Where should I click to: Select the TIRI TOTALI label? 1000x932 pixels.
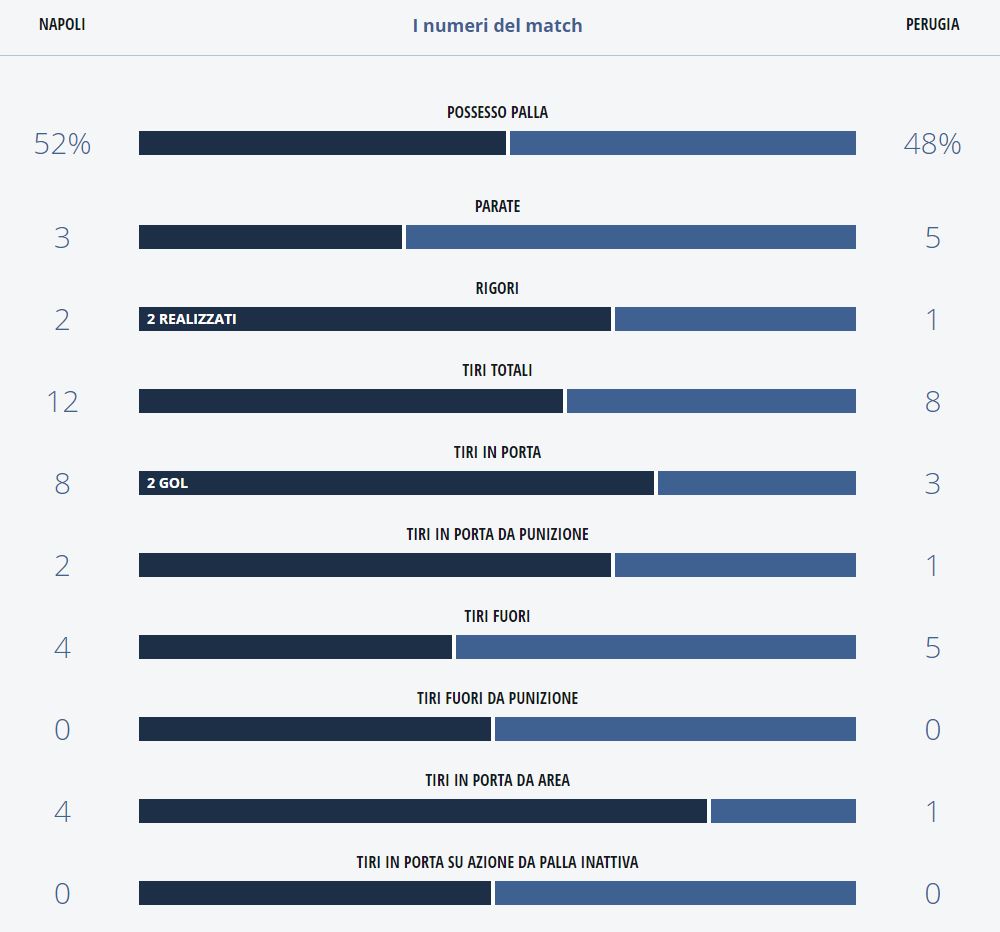pos(497,371)
